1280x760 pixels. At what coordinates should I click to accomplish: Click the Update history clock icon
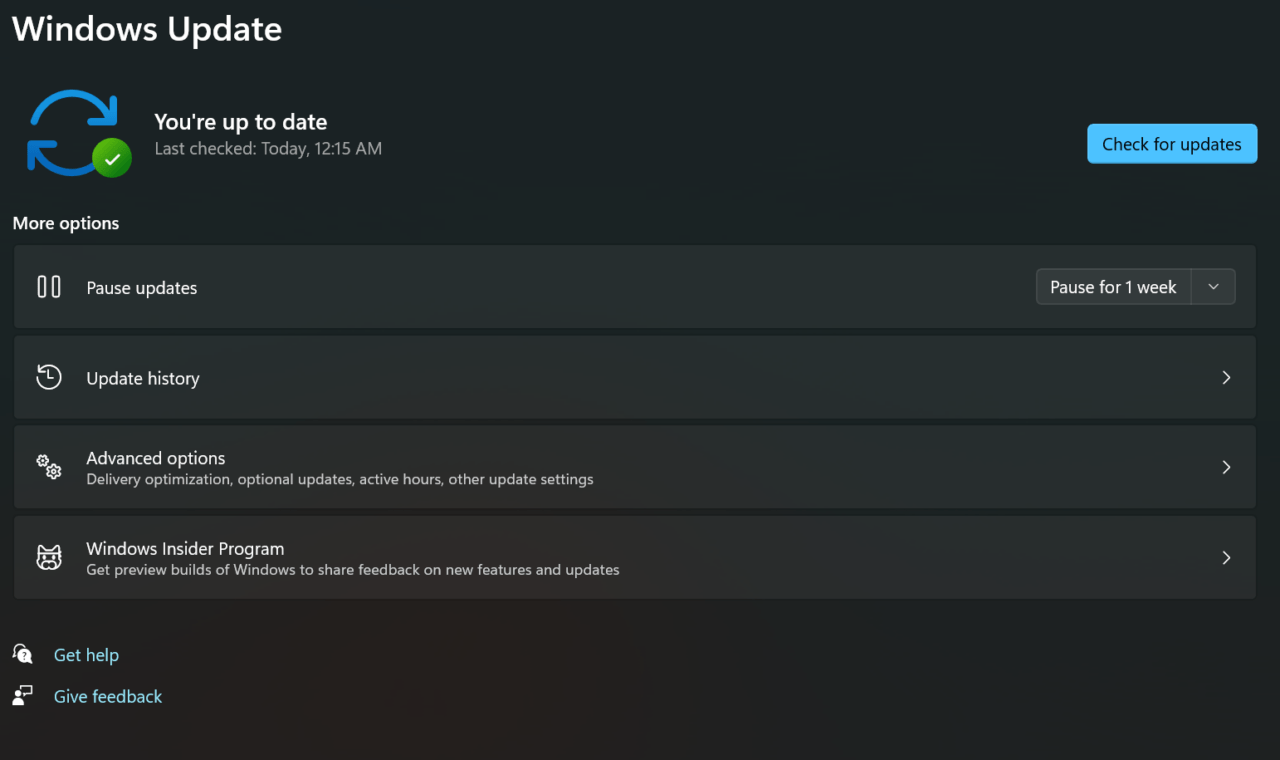(x=49, y=377)
